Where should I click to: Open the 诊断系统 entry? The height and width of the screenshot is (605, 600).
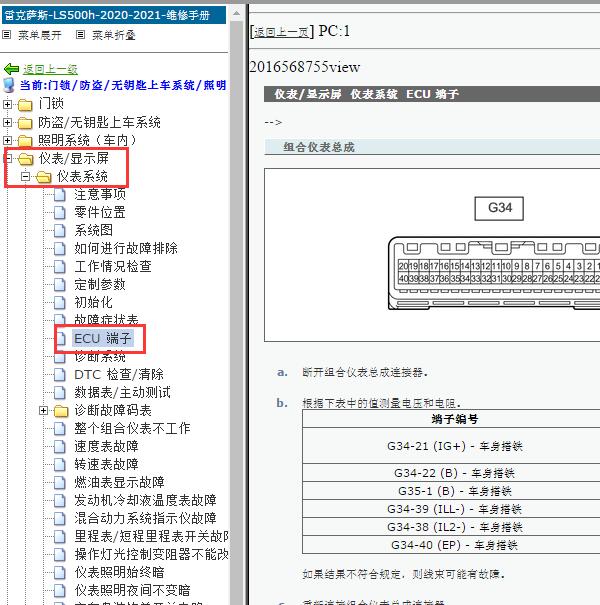pos(100,357)
